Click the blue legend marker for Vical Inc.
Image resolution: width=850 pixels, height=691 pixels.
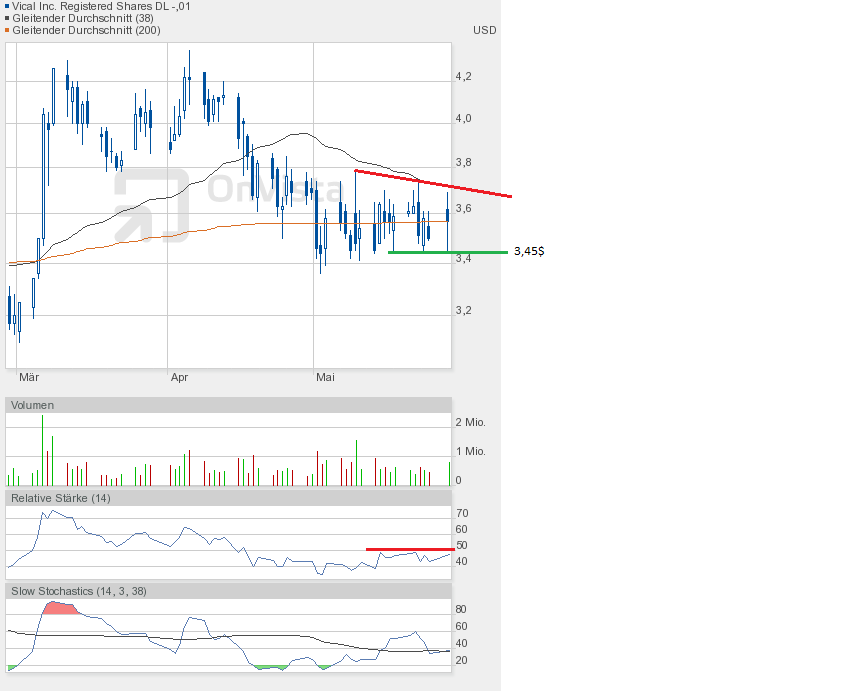pos(7,7)
